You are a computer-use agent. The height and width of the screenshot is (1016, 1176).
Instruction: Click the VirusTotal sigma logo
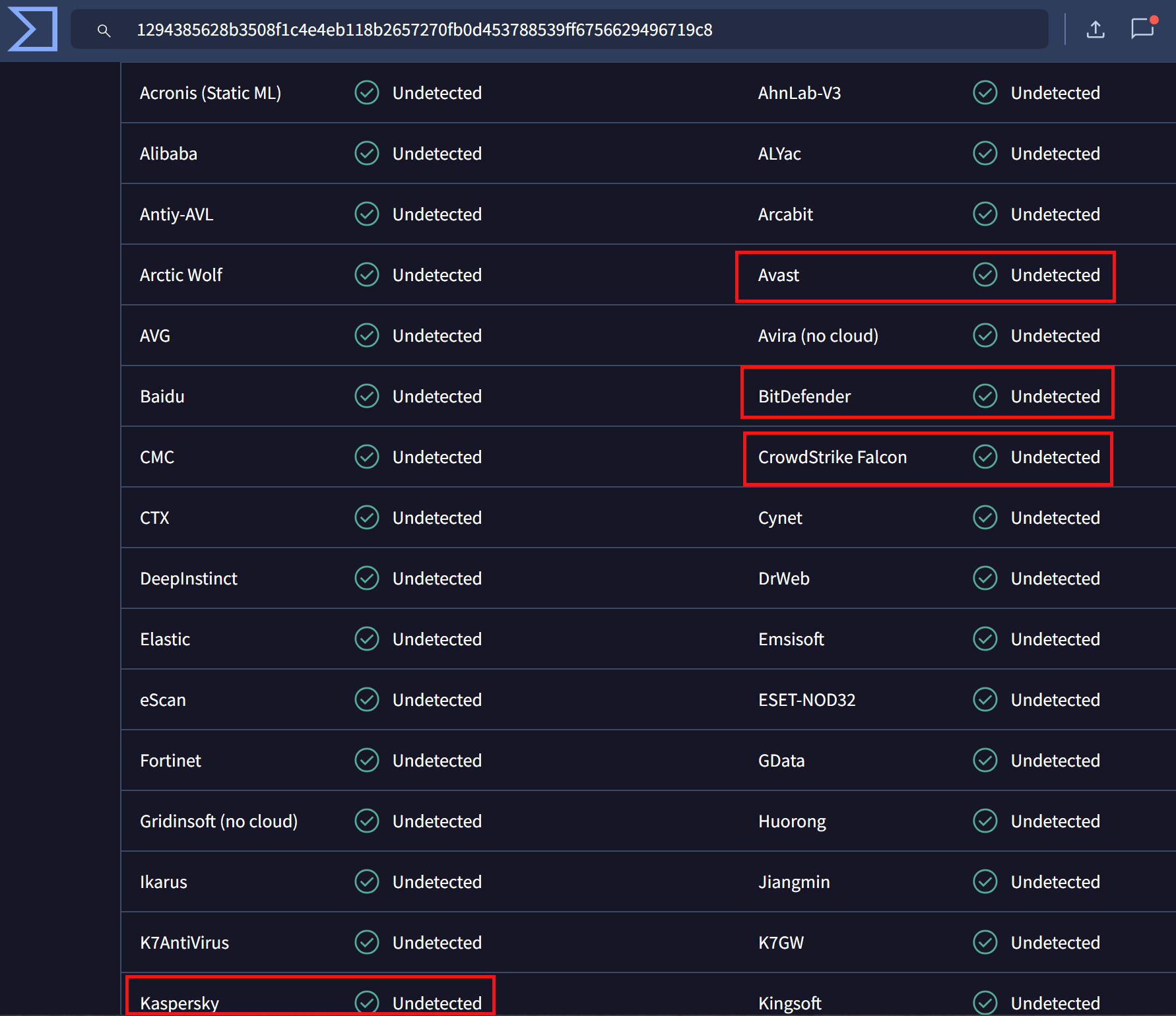(32, 29)
